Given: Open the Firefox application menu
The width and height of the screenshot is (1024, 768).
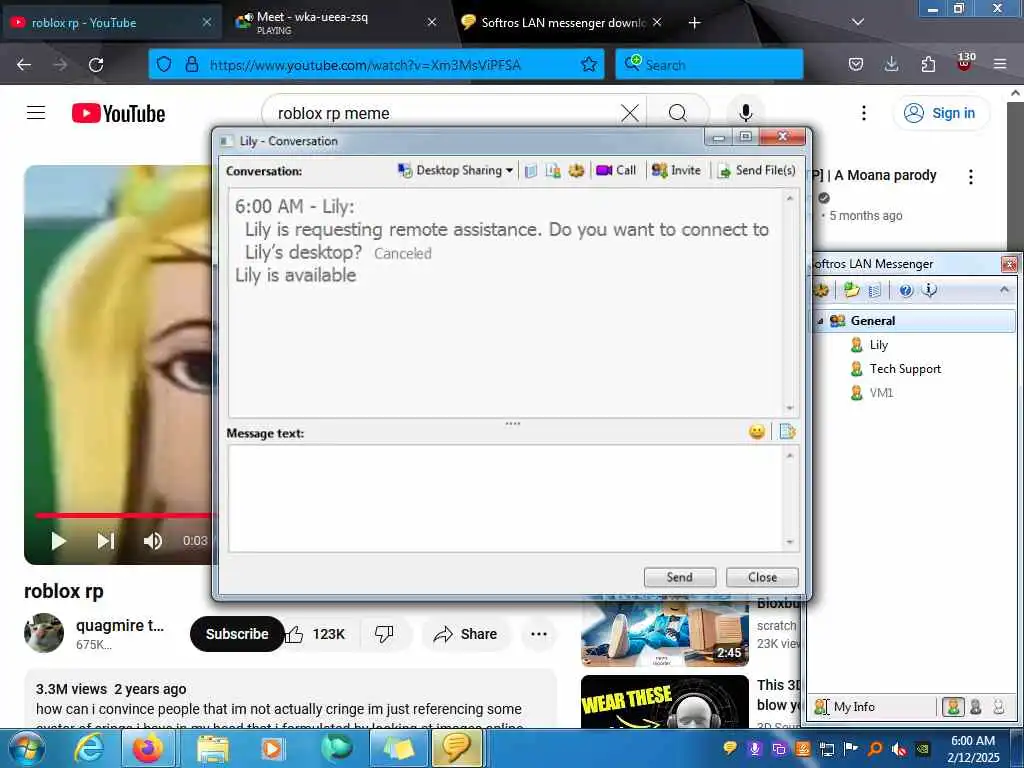Looking at the screenshot, I should [1000, 65].
